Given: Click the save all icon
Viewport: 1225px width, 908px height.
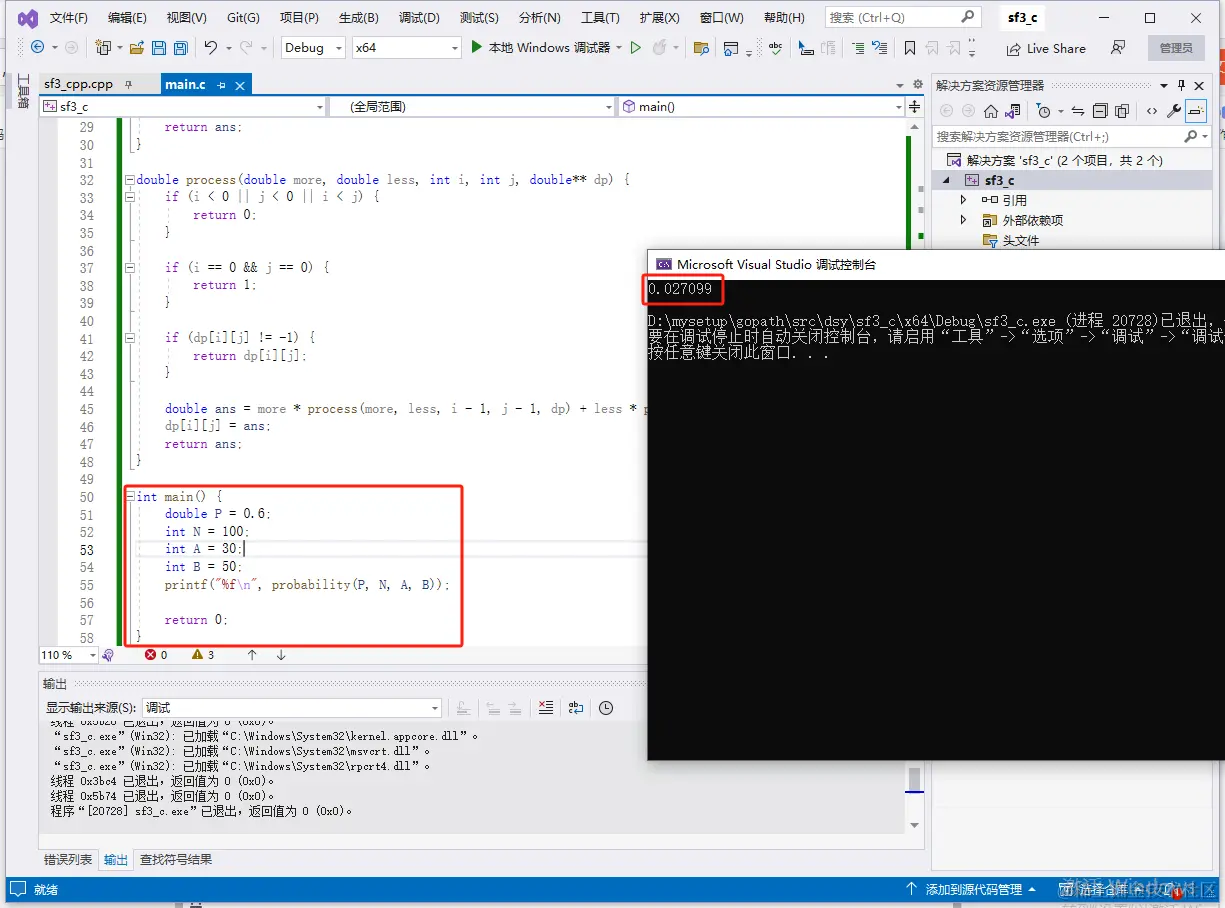Looking at the screenshot, I should click(x=180, y=47).
